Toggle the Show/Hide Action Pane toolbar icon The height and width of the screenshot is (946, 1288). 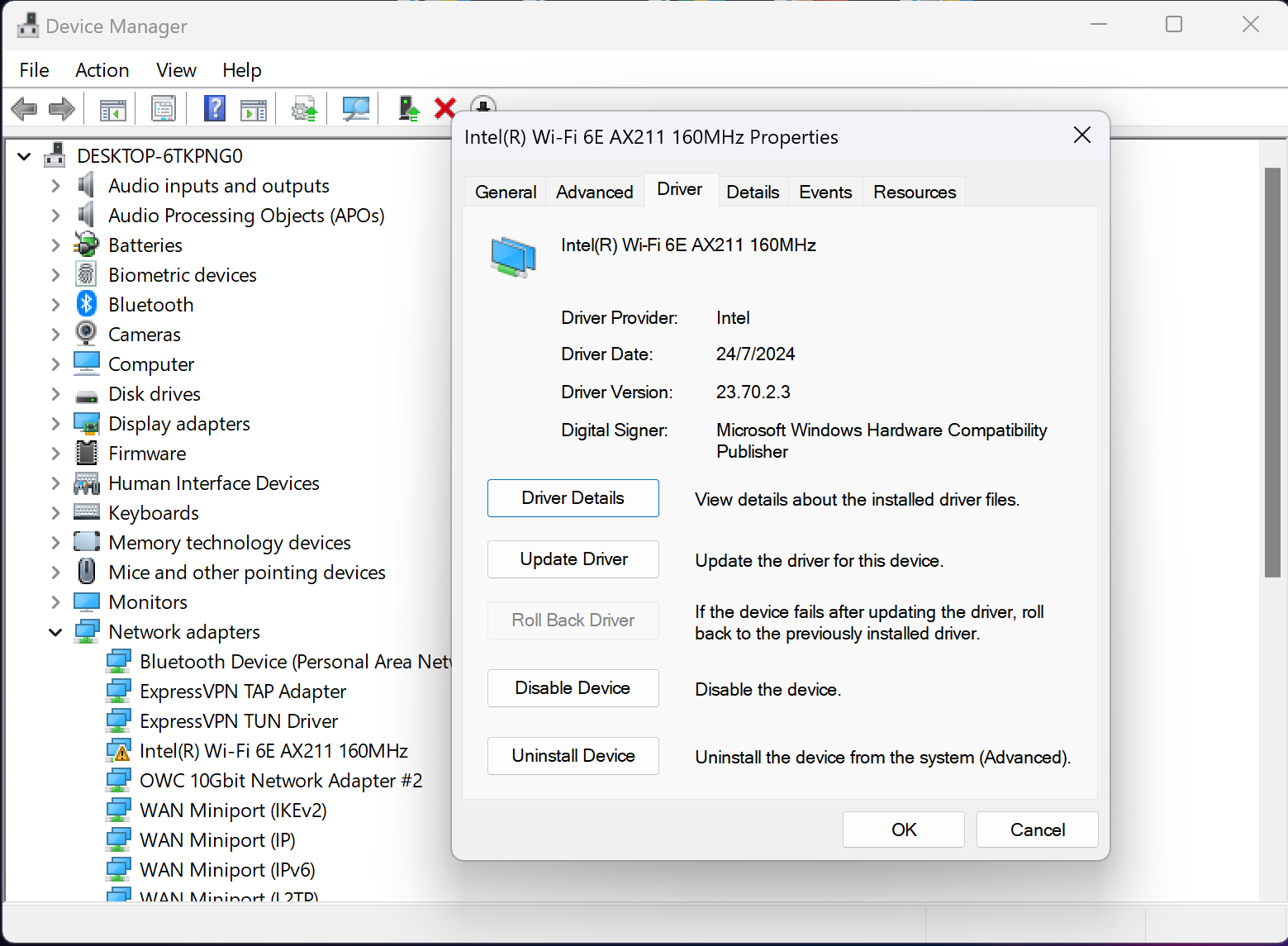pyautogui.click(x=254, y=108)
